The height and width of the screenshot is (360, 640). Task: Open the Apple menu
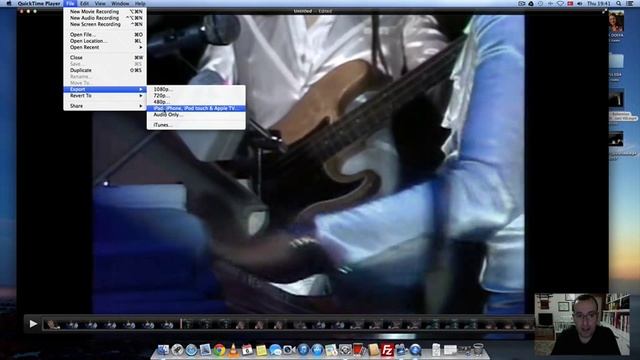point(9,3)
